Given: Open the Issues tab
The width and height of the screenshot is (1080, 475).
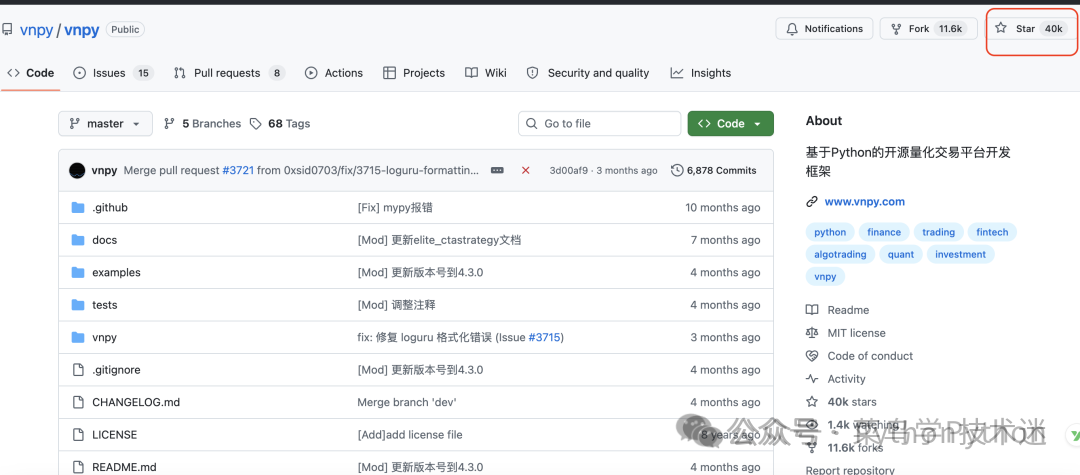Looking at the screenshot, I should click(113, 73).
